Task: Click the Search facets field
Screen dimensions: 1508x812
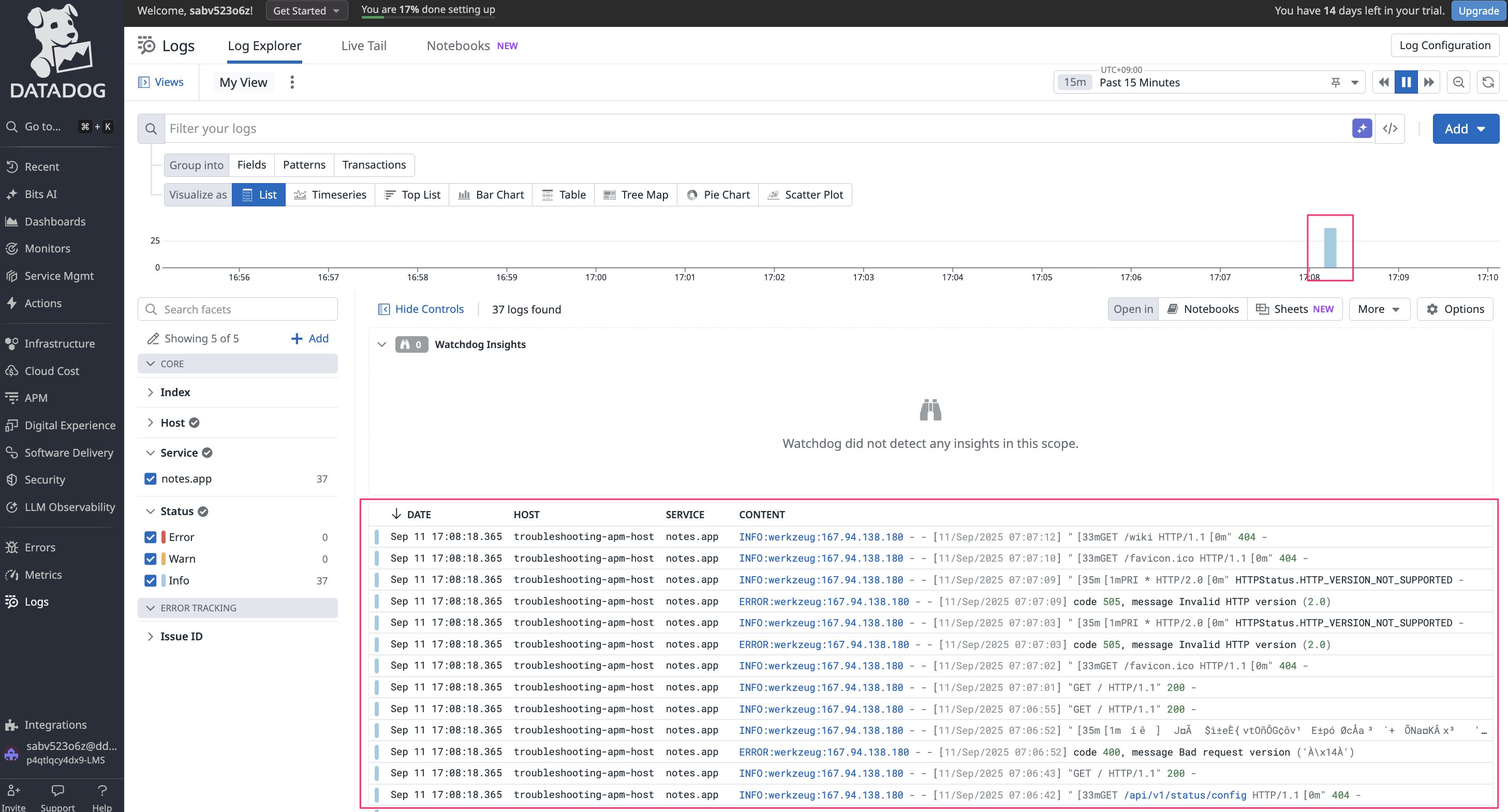Action: tap(238, 309)
